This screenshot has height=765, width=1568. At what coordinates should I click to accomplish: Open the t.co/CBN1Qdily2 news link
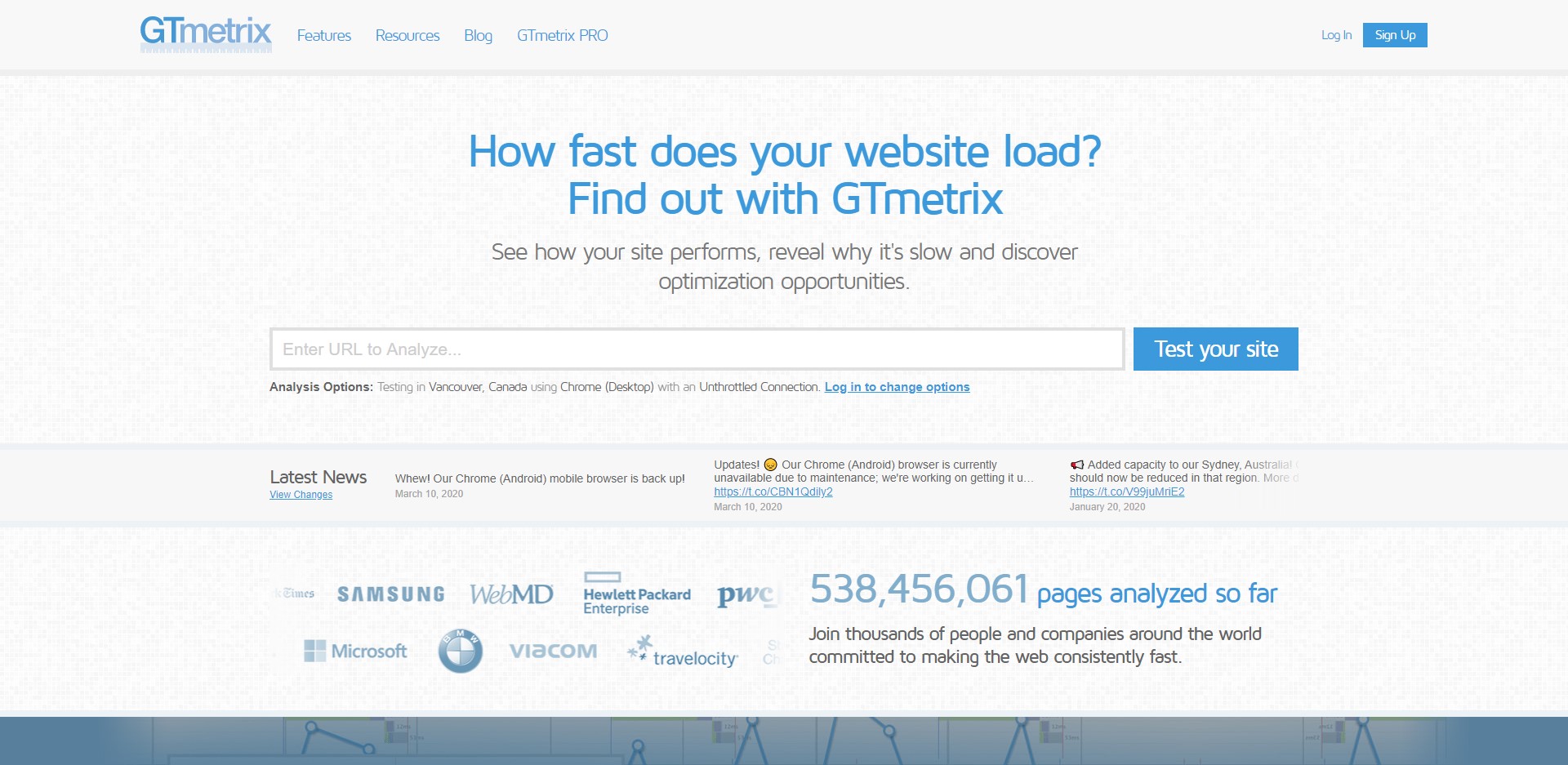point(773,491)
